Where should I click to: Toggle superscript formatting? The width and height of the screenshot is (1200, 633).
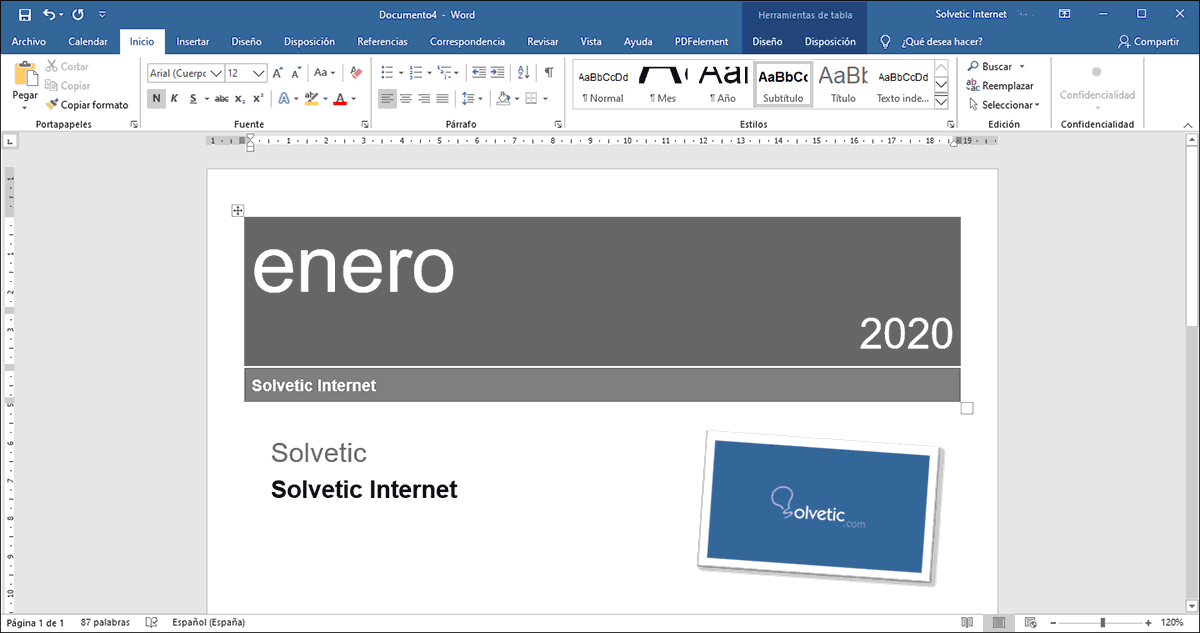(258, 98)
